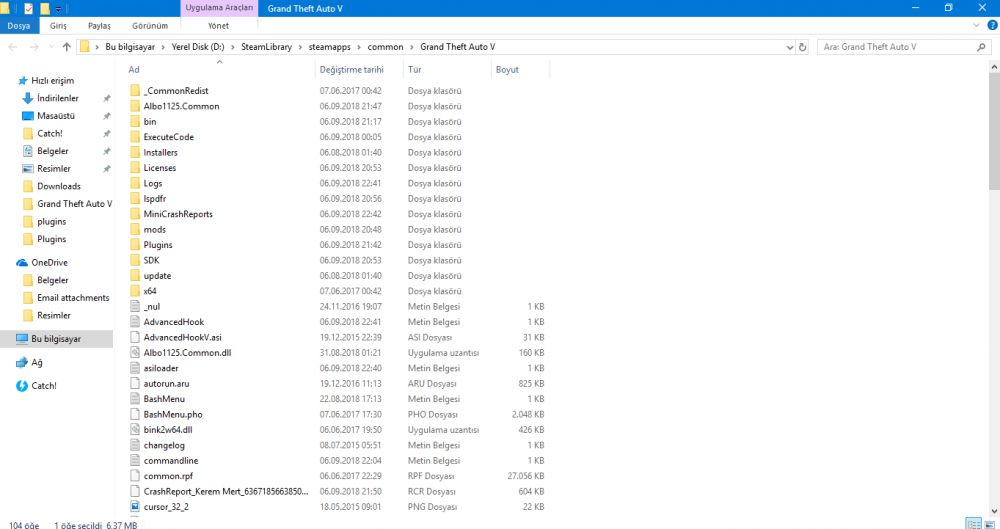Go up one folder level arrow

(x=66, y=47)
